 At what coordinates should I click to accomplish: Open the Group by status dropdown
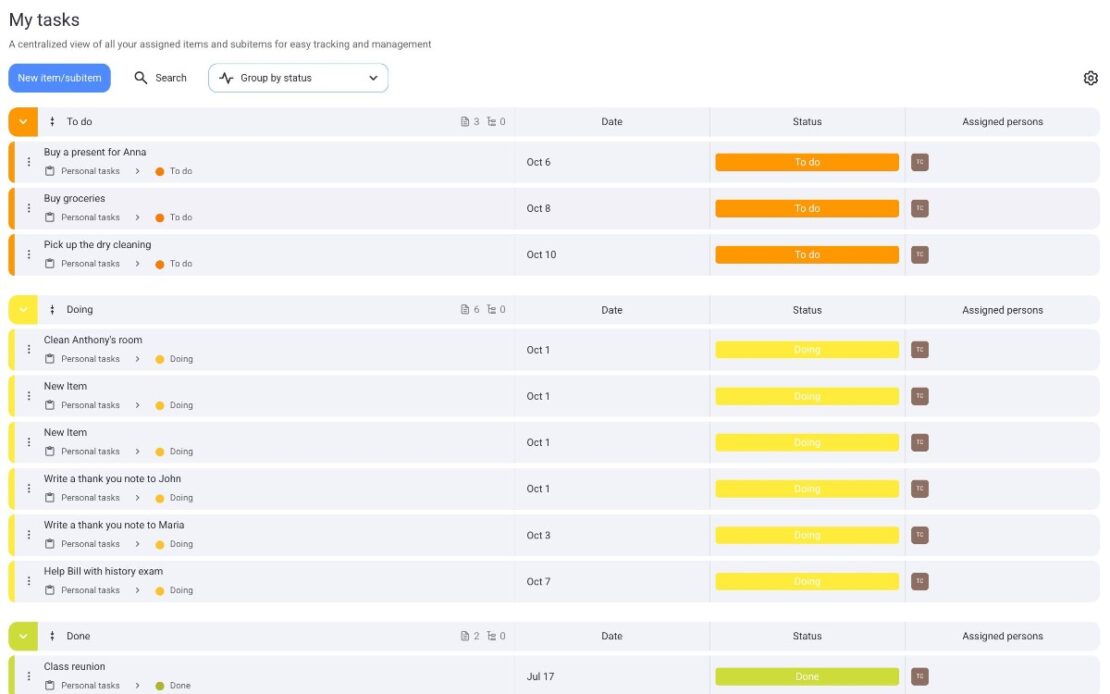(x=298, y=78)
